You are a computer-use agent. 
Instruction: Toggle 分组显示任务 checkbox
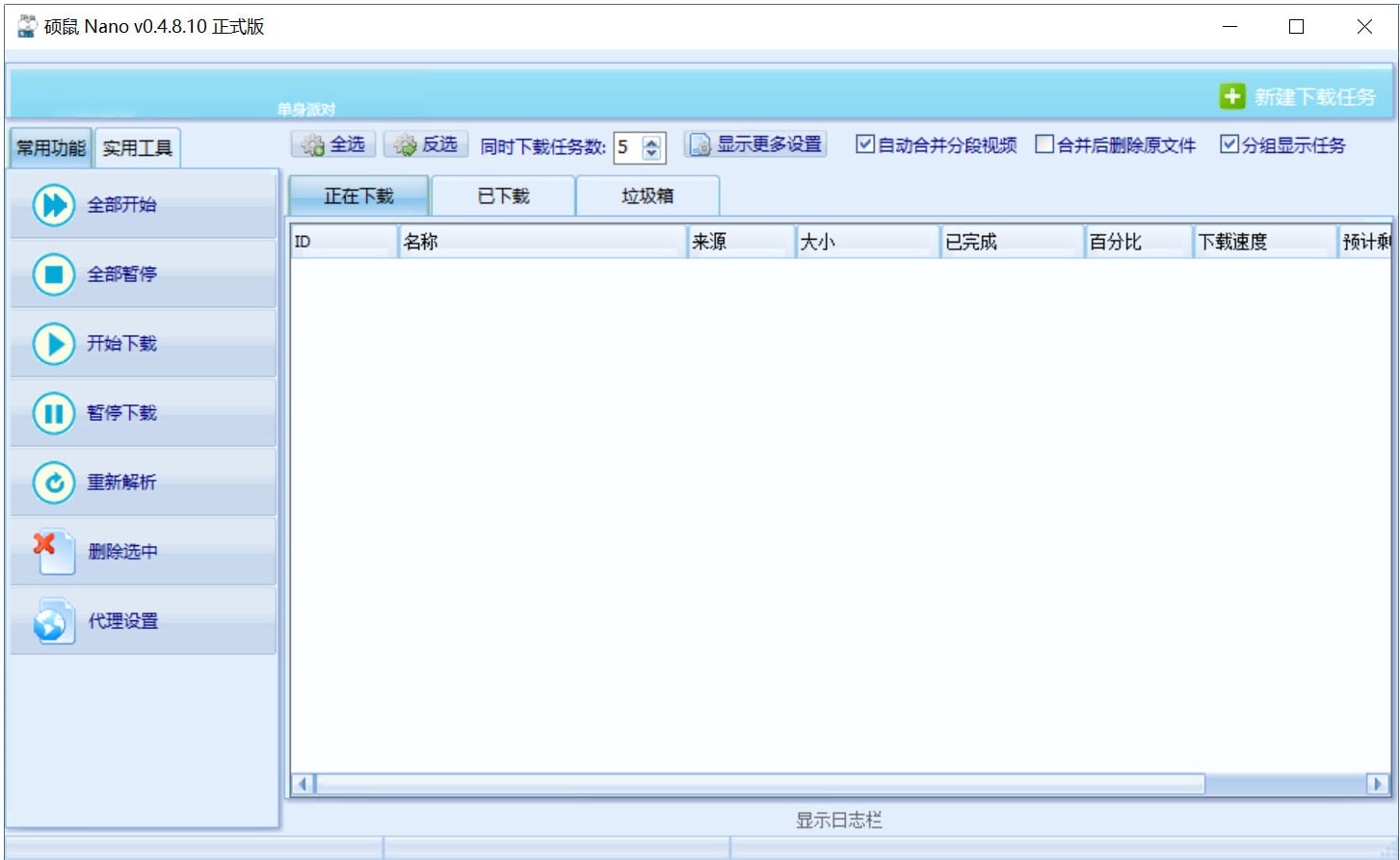tap(1228, 144)
